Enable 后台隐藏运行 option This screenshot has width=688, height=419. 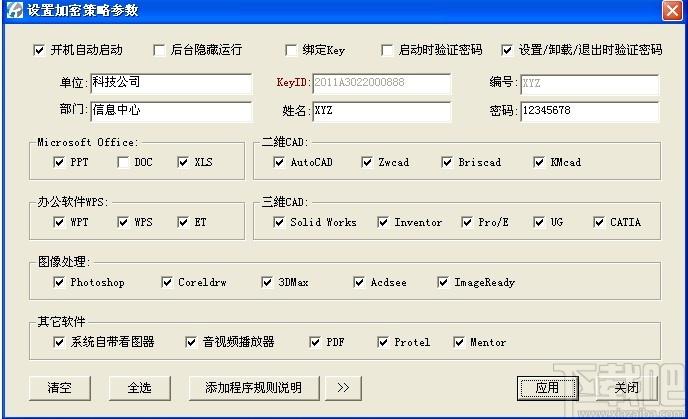pos(159,50)
